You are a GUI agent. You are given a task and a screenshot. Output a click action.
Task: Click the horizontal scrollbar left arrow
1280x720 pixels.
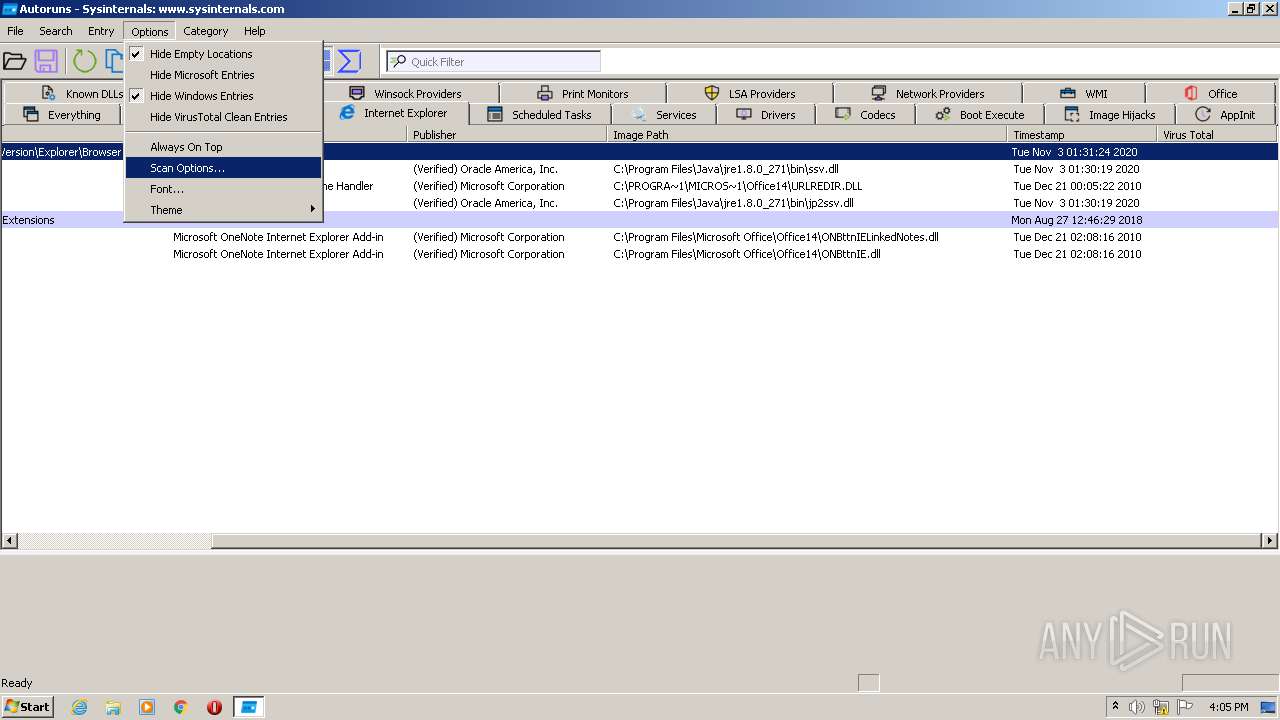pyautogui.click(x=10, y=541)
